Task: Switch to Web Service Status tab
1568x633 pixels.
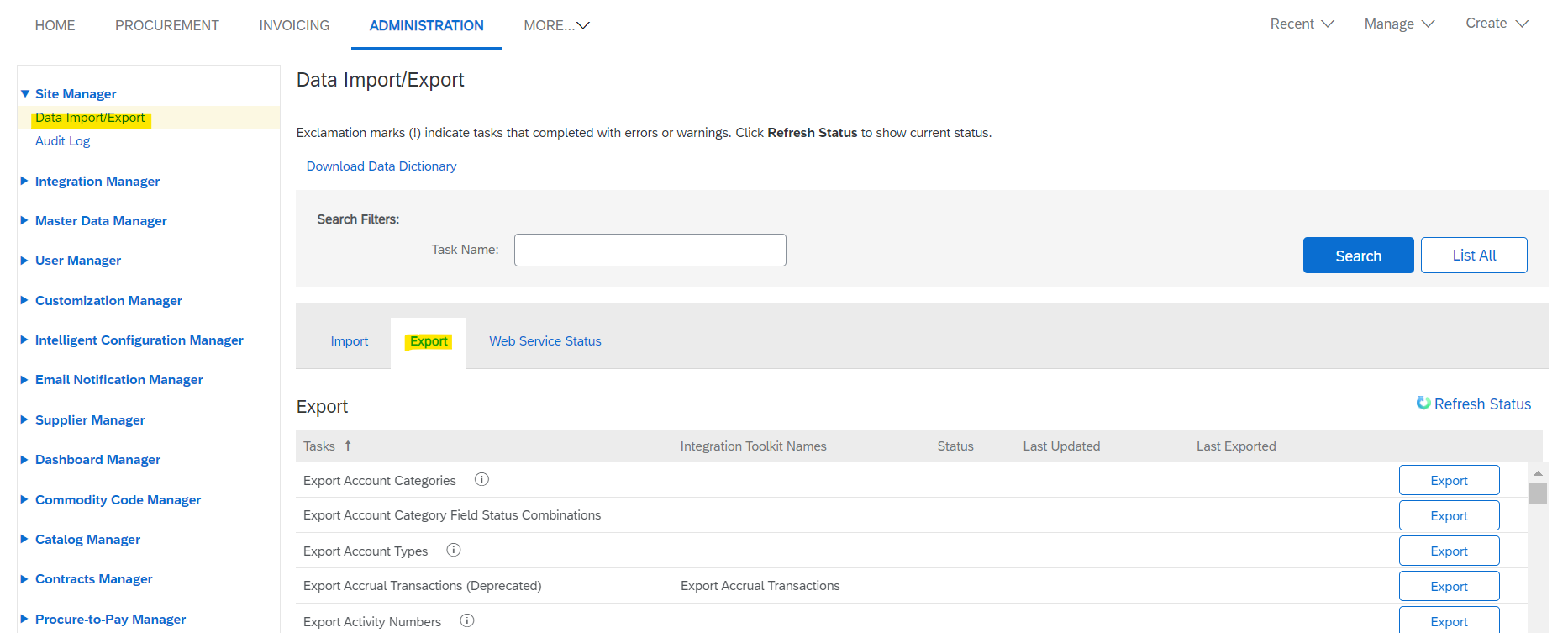Action: click(545, 341)
